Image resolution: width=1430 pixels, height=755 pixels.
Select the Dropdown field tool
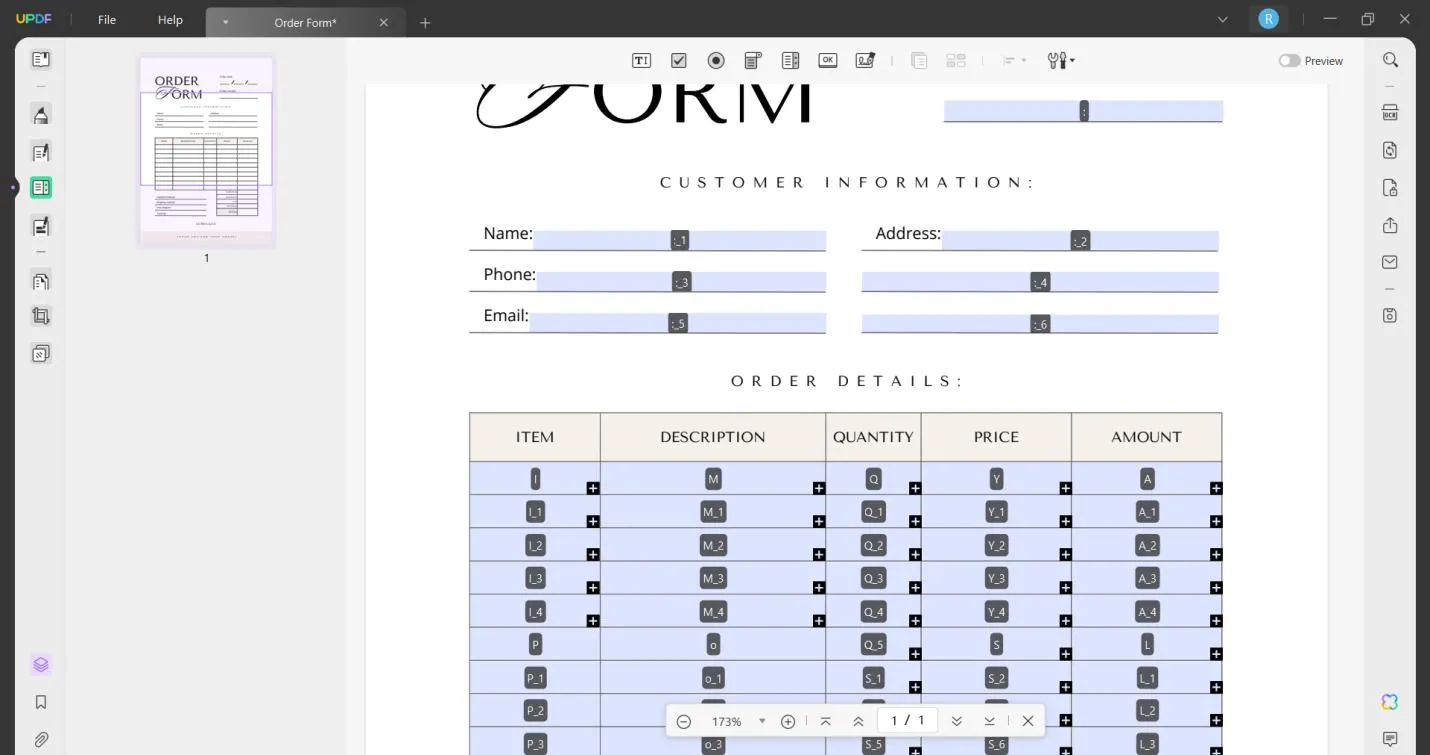(x=753, y=61)
